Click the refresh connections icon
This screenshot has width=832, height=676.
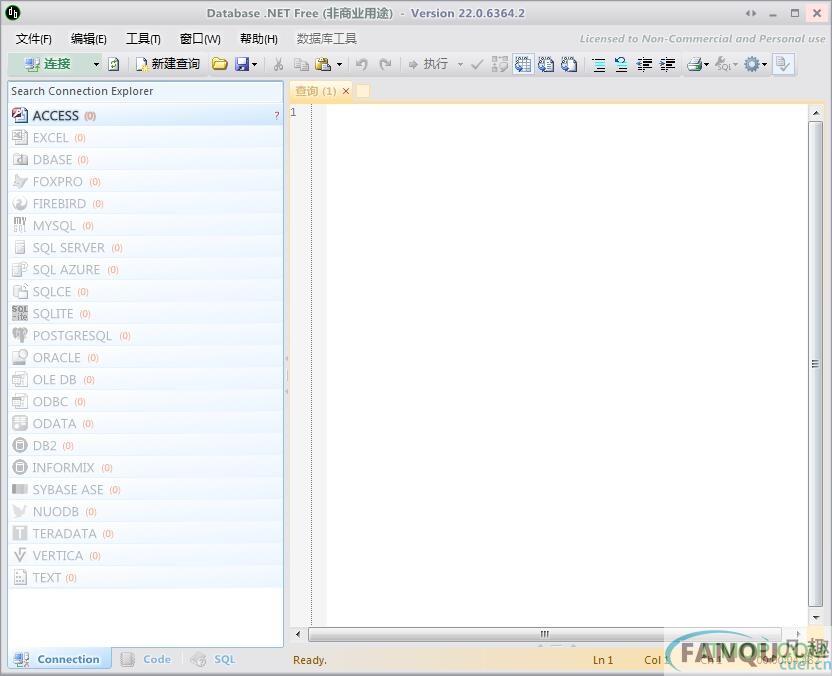114,64
